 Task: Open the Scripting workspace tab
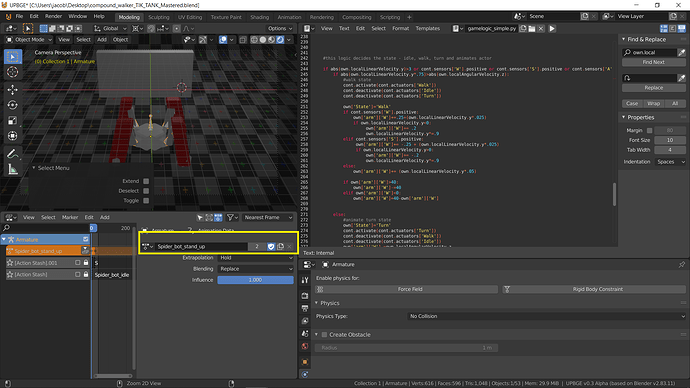[390, 17]
